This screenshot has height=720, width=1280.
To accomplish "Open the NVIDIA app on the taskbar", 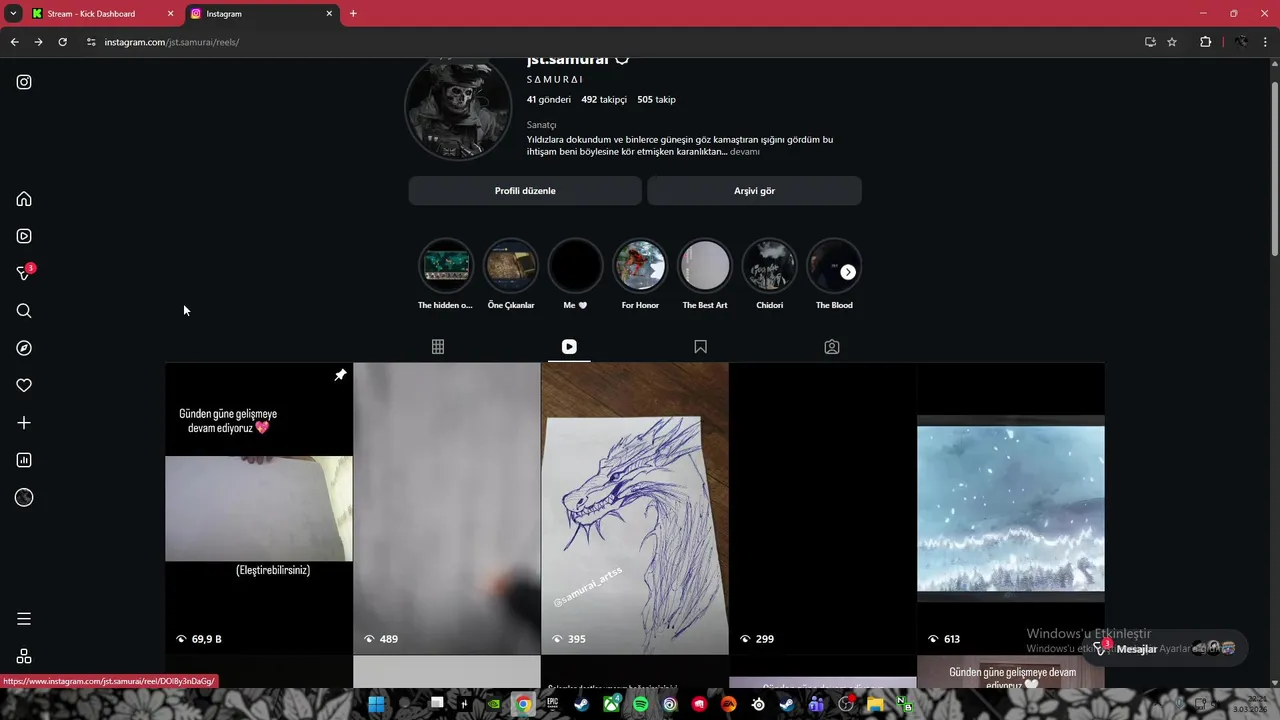I will click(x=494, y=704).
